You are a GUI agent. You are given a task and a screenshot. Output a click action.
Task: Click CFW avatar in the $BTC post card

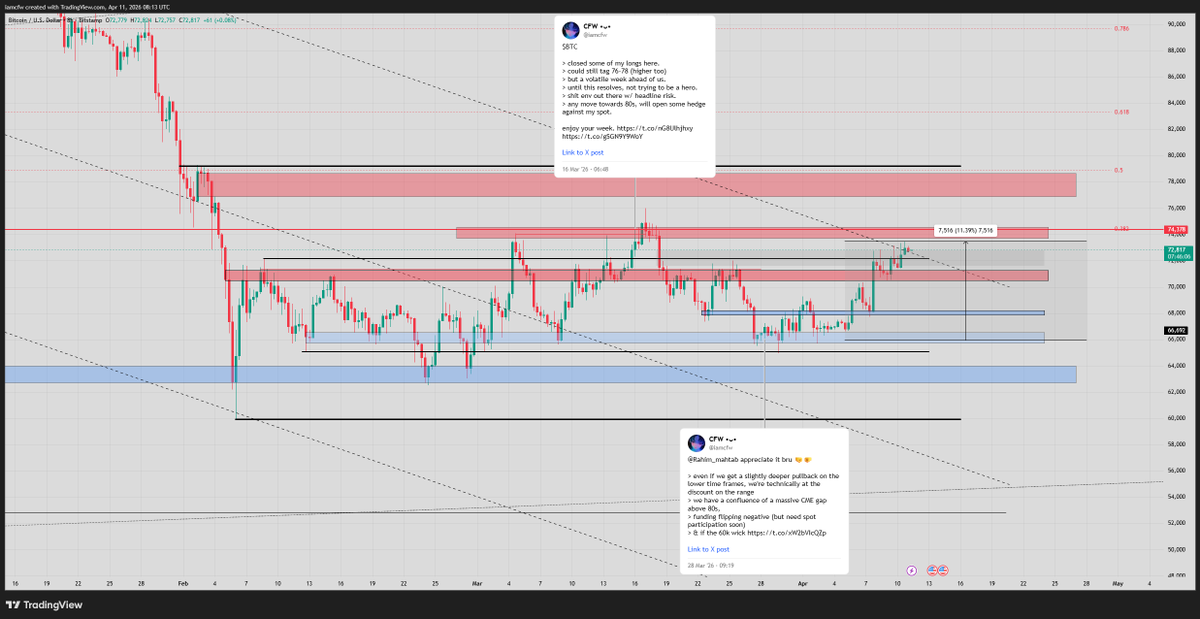click(570, 29)
